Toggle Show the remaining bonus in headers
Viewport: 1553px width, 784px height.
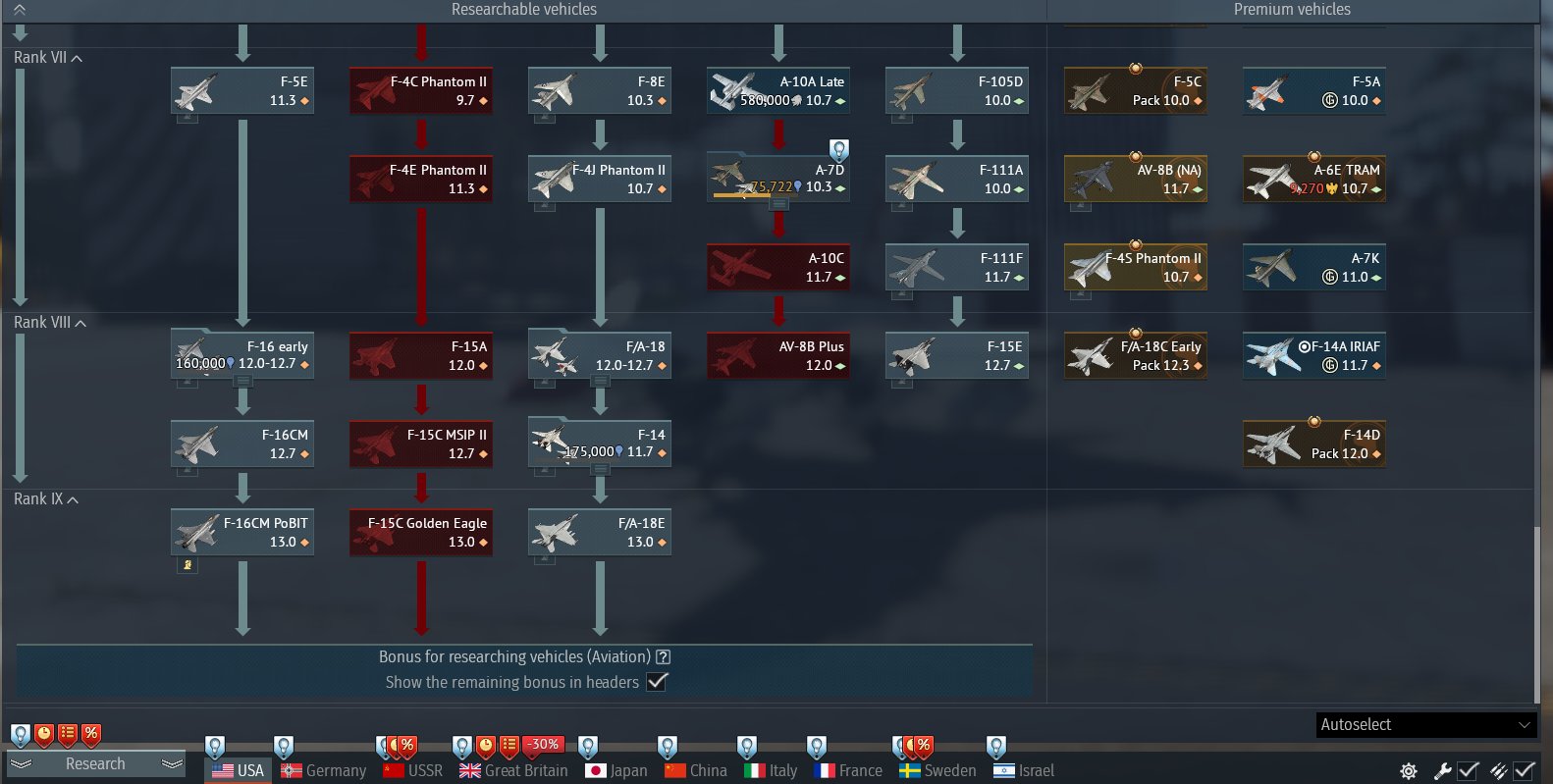point(658,682)
